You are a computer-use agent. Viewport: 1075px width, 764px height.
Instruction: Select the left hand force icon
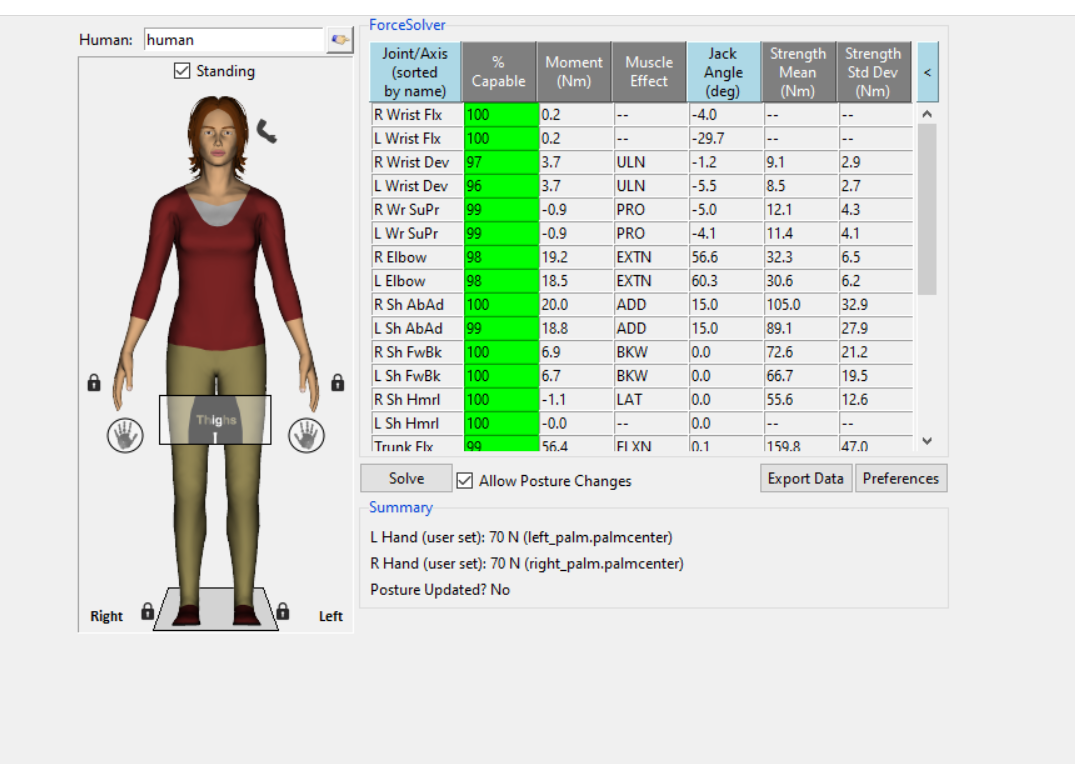pos(306,435)
